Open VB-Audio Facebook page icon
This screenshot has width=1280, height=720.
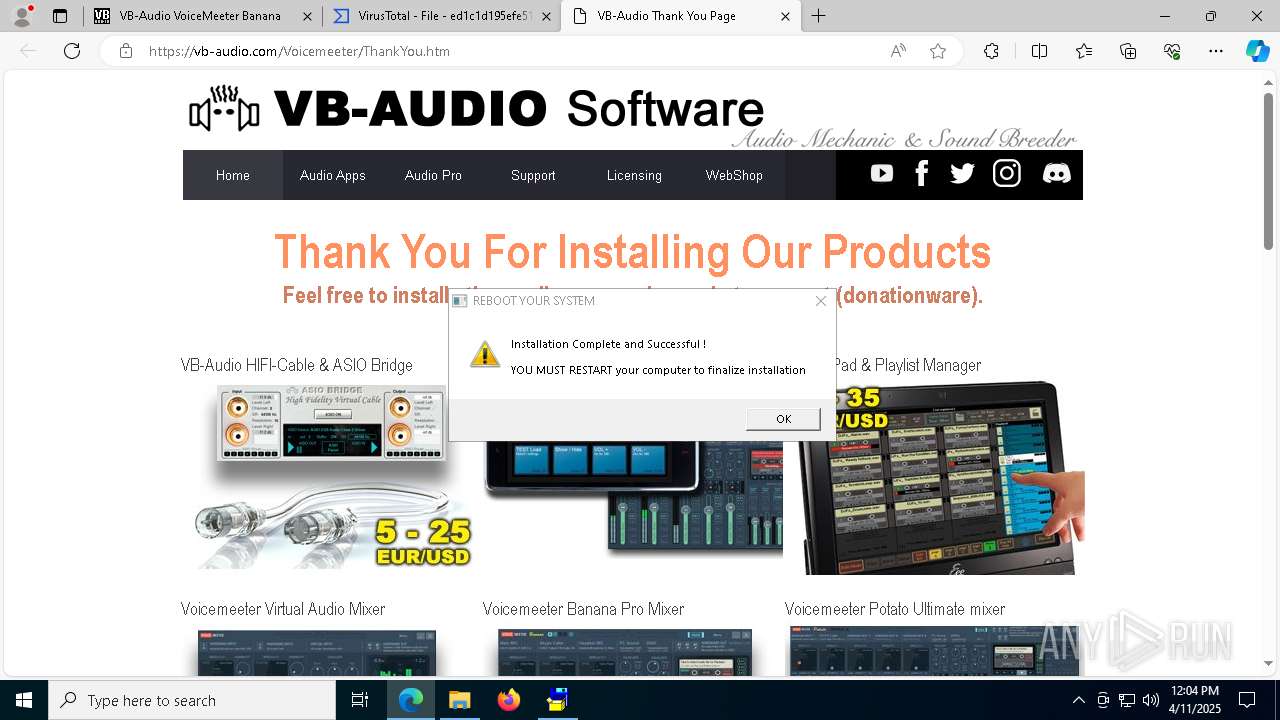(x=922, y=174)
